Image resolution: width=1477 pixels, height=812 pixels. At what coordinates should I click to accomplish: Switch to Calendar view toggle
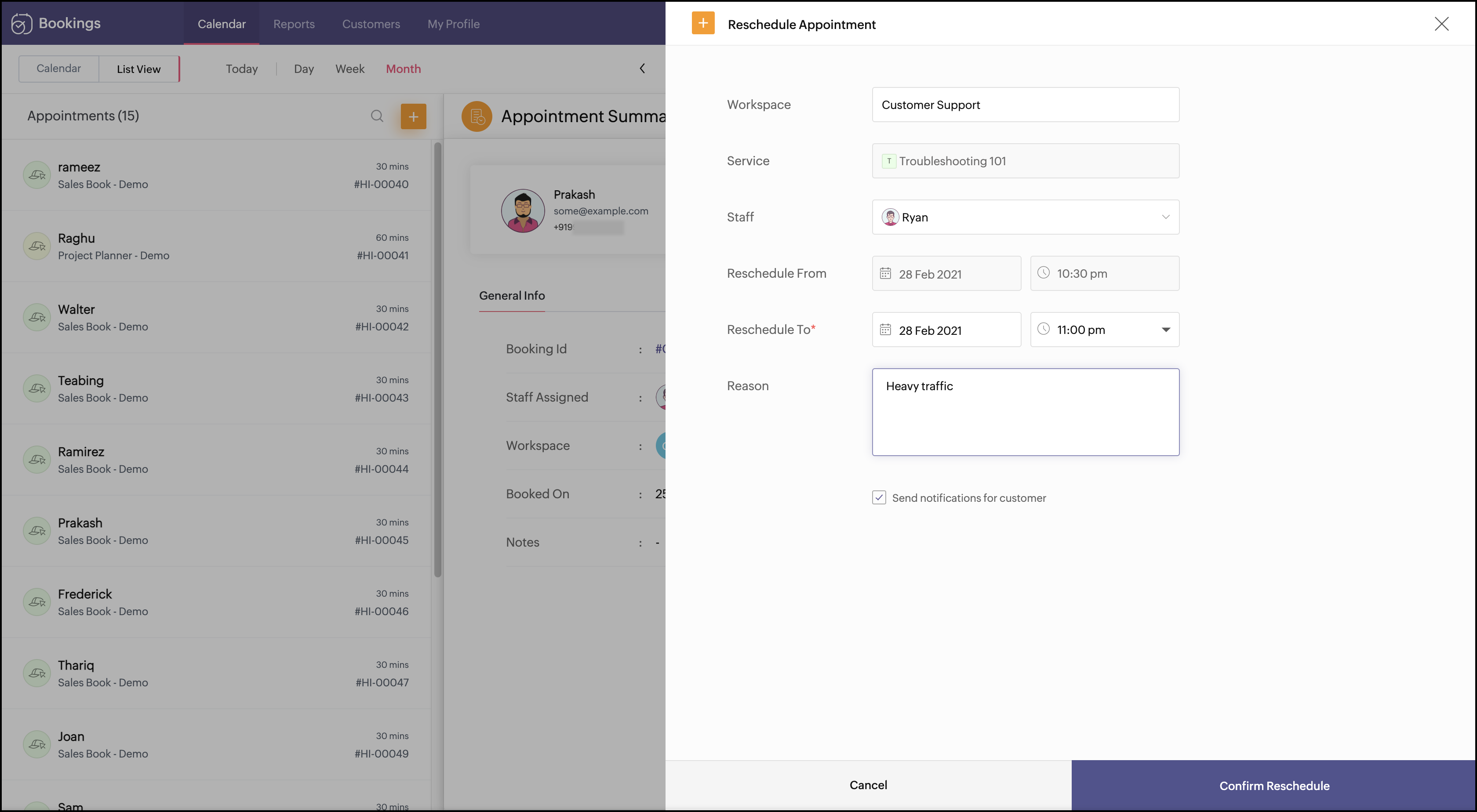coord(58,69)
